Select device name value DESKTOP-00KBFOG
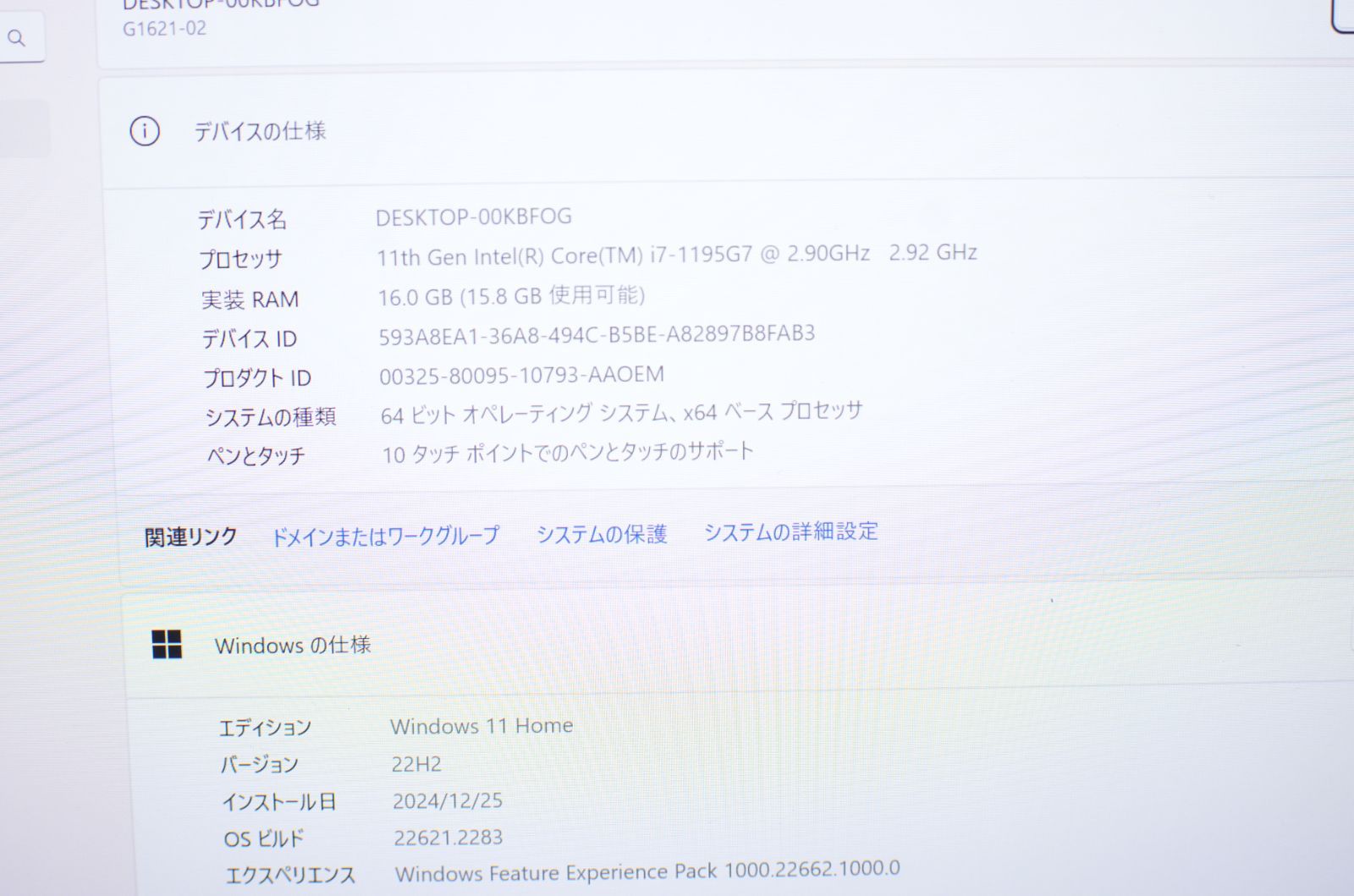The width and height of the screenshot is (1354, 896). point(474,217)
